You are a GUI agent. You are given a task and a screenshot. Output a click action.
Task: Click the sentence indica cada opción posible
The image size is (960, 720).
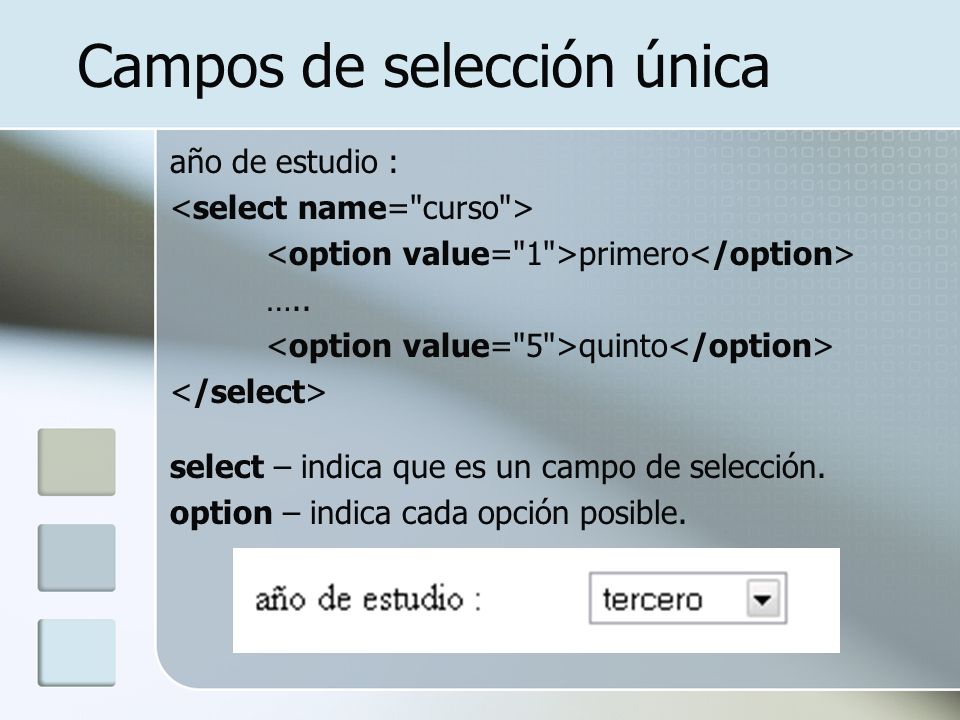pyautogui.click(x=498, y=513)
